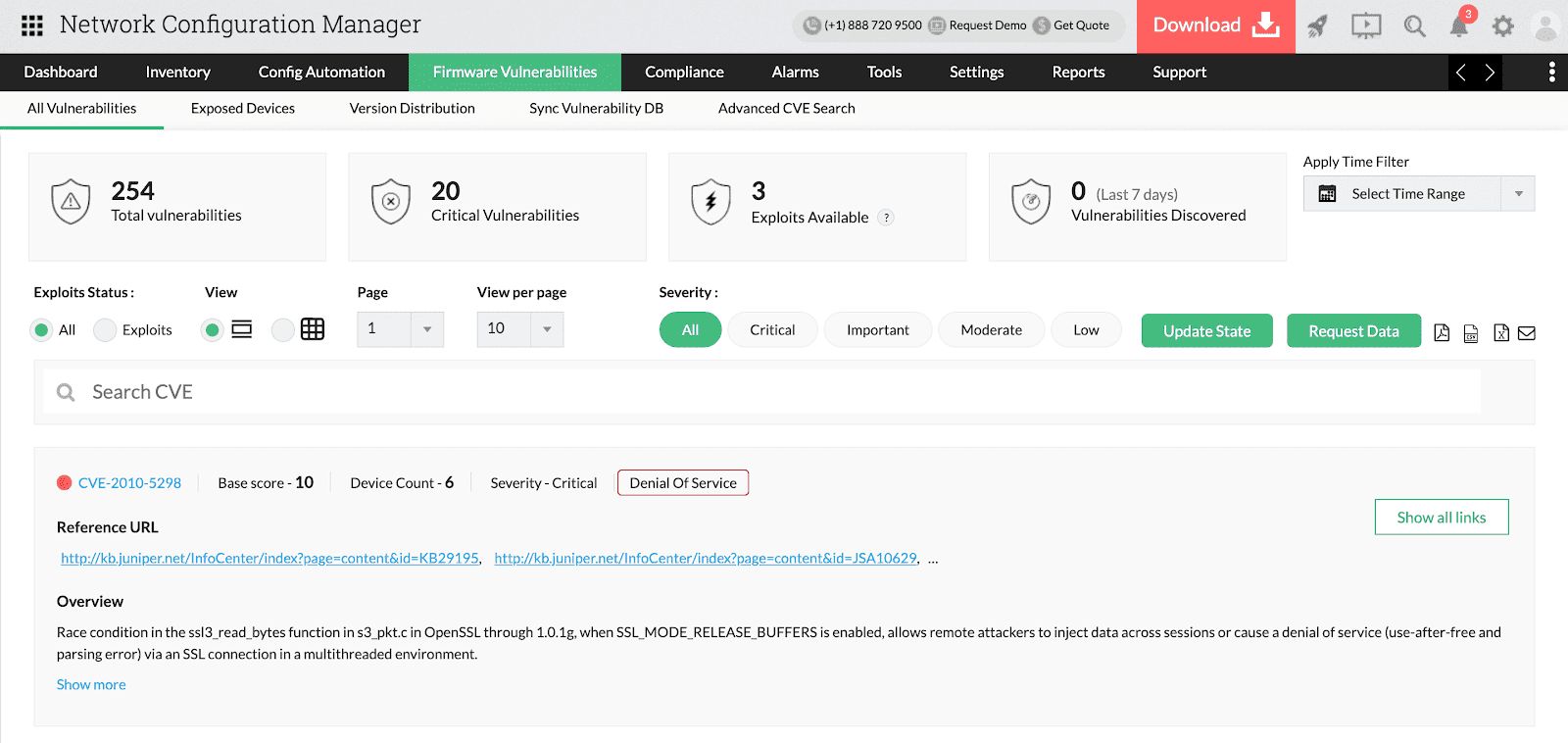Open the Dashboard menu
The height and width of the screenshot is (743, 1568).
point(61,73)
